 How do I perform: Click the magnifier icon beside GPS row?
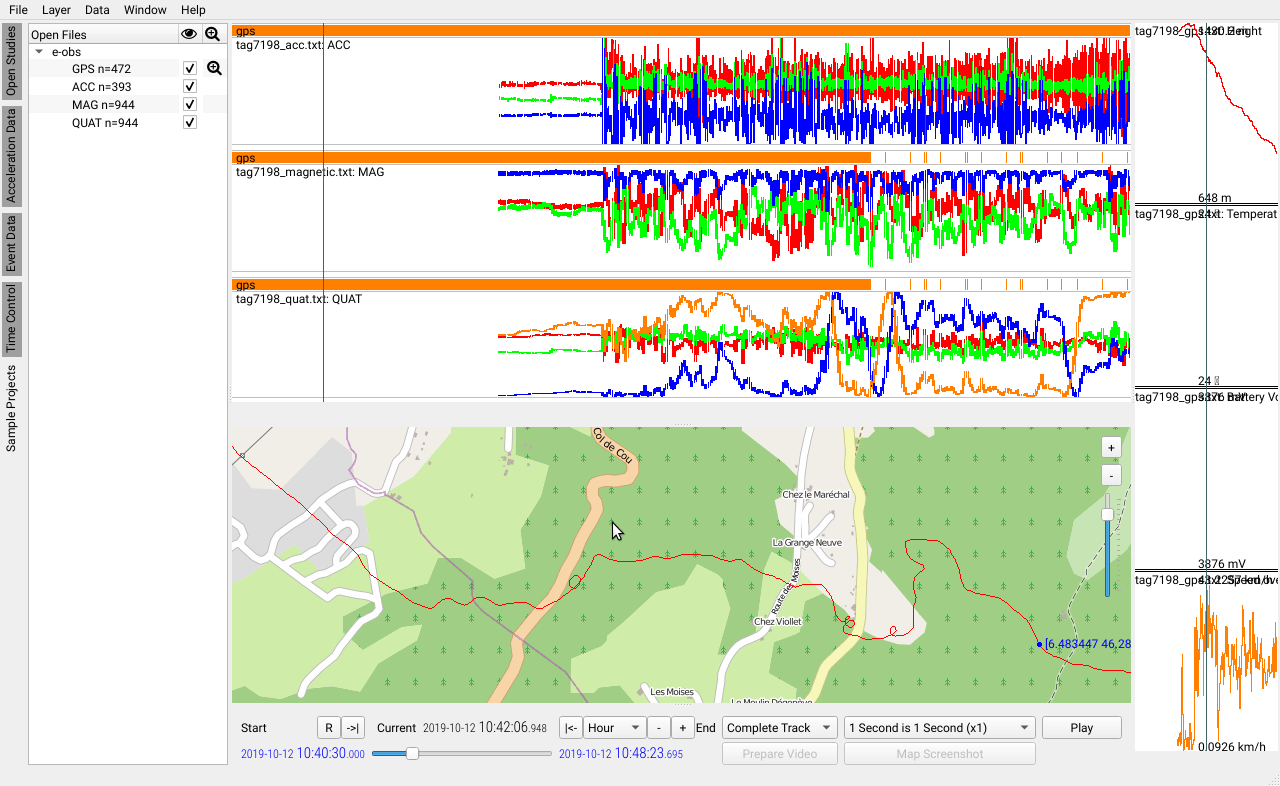[x=213, y=69]
